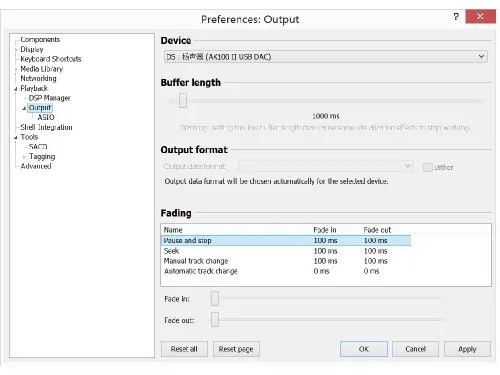Open the Device dropdown list
The width and height of the screenshot is (500, 375).
coord(326,57)
